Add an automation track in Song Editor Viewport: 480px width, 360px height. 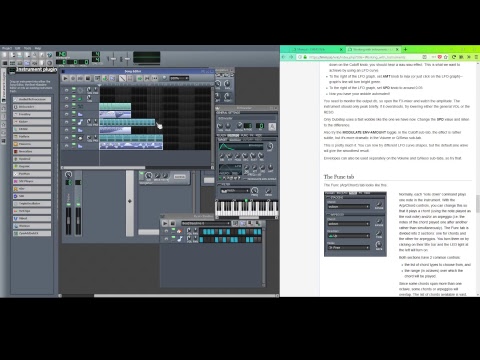(x=112, y=78)
